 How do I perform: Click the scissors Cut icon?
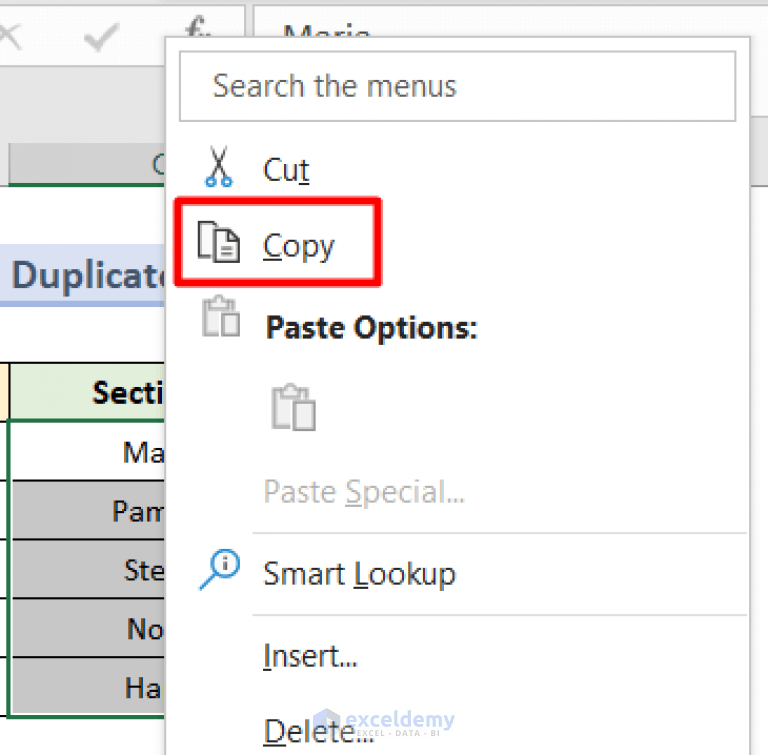[x=218, y=167]
